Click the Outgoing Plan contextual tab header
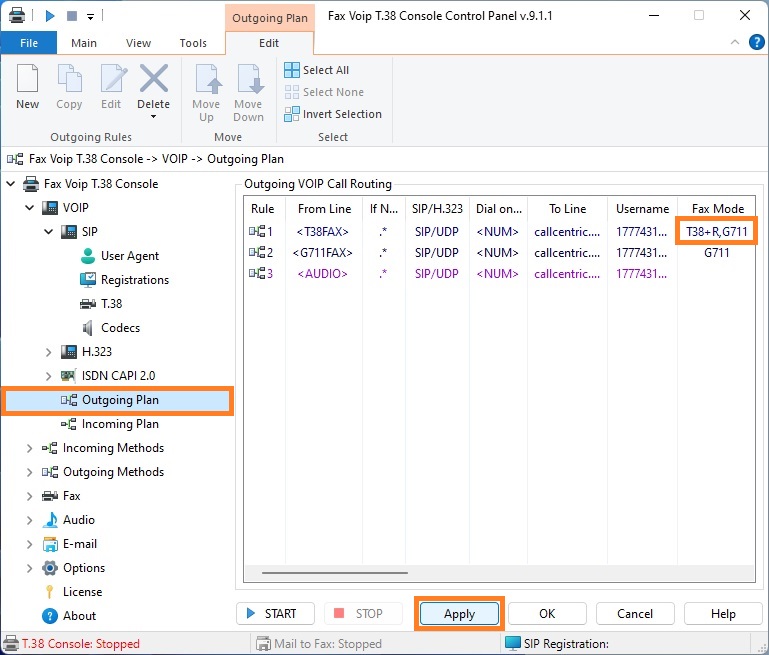Image resolution: width=769 pixels, height=655 pixels. coord(270,18)
